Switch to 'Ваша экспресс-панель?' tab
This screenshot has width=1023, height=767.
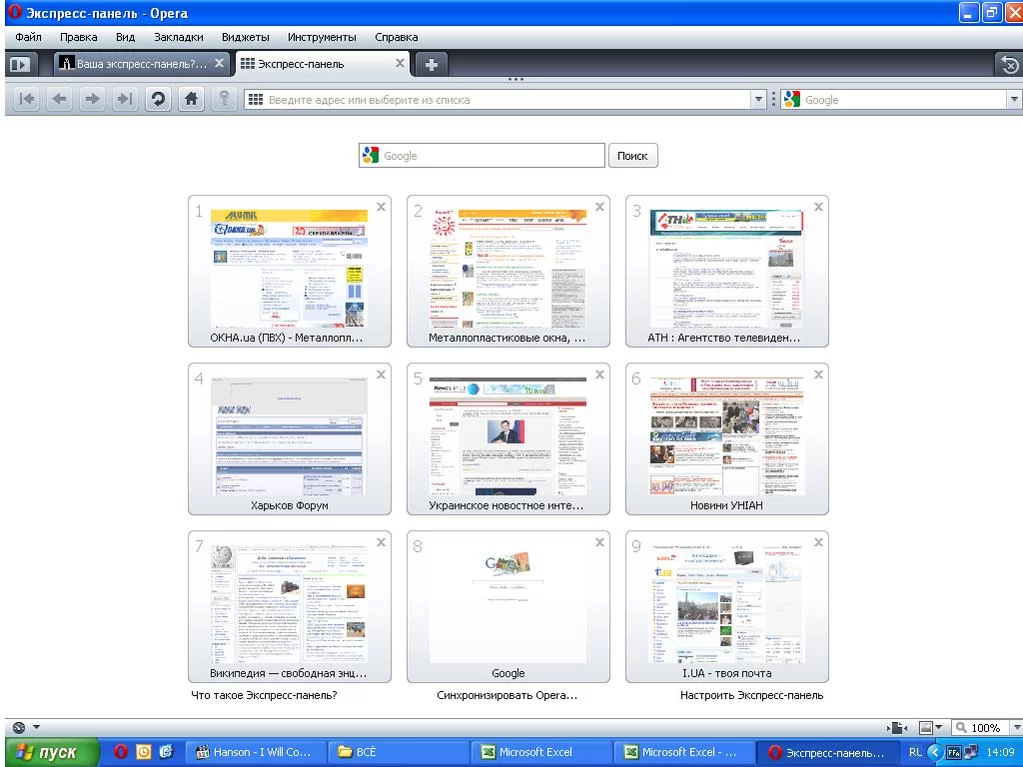tap(142, 64)
